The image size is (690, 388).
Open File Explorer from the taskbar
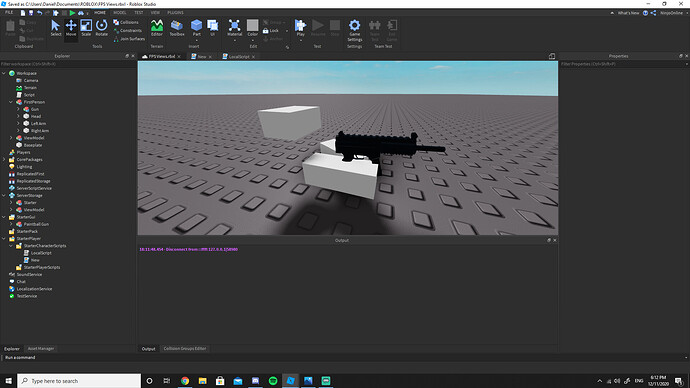pos(202,381)
